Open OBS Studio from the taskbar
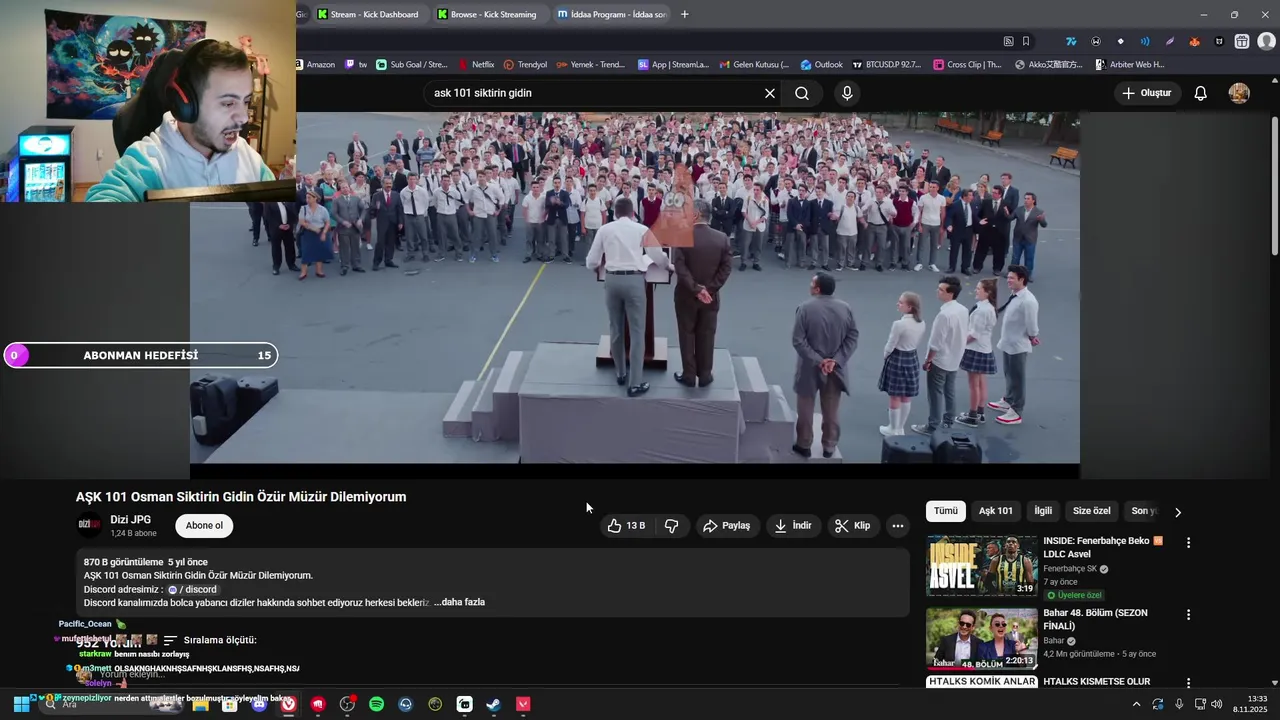This screenshot has height=720, width=1280. [x=347, y=704]
